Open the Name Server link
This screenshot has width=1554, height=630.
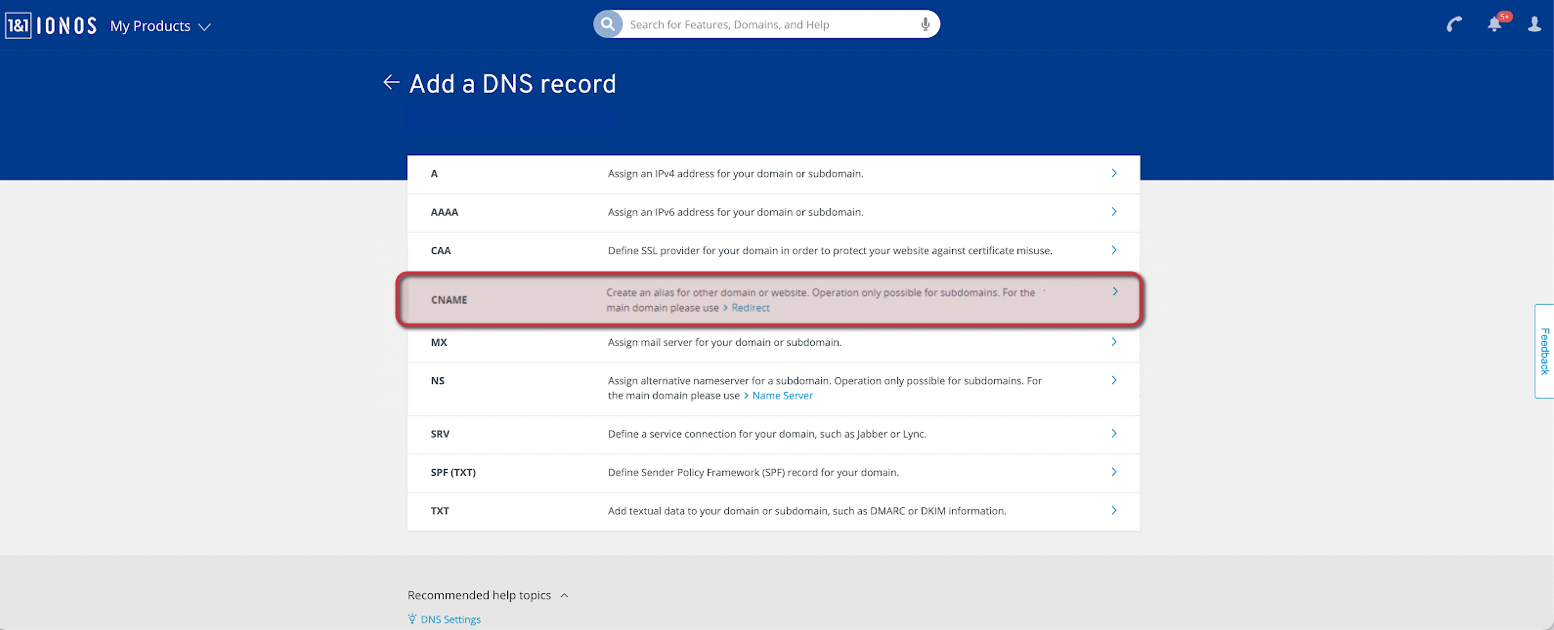coord(782,396)
